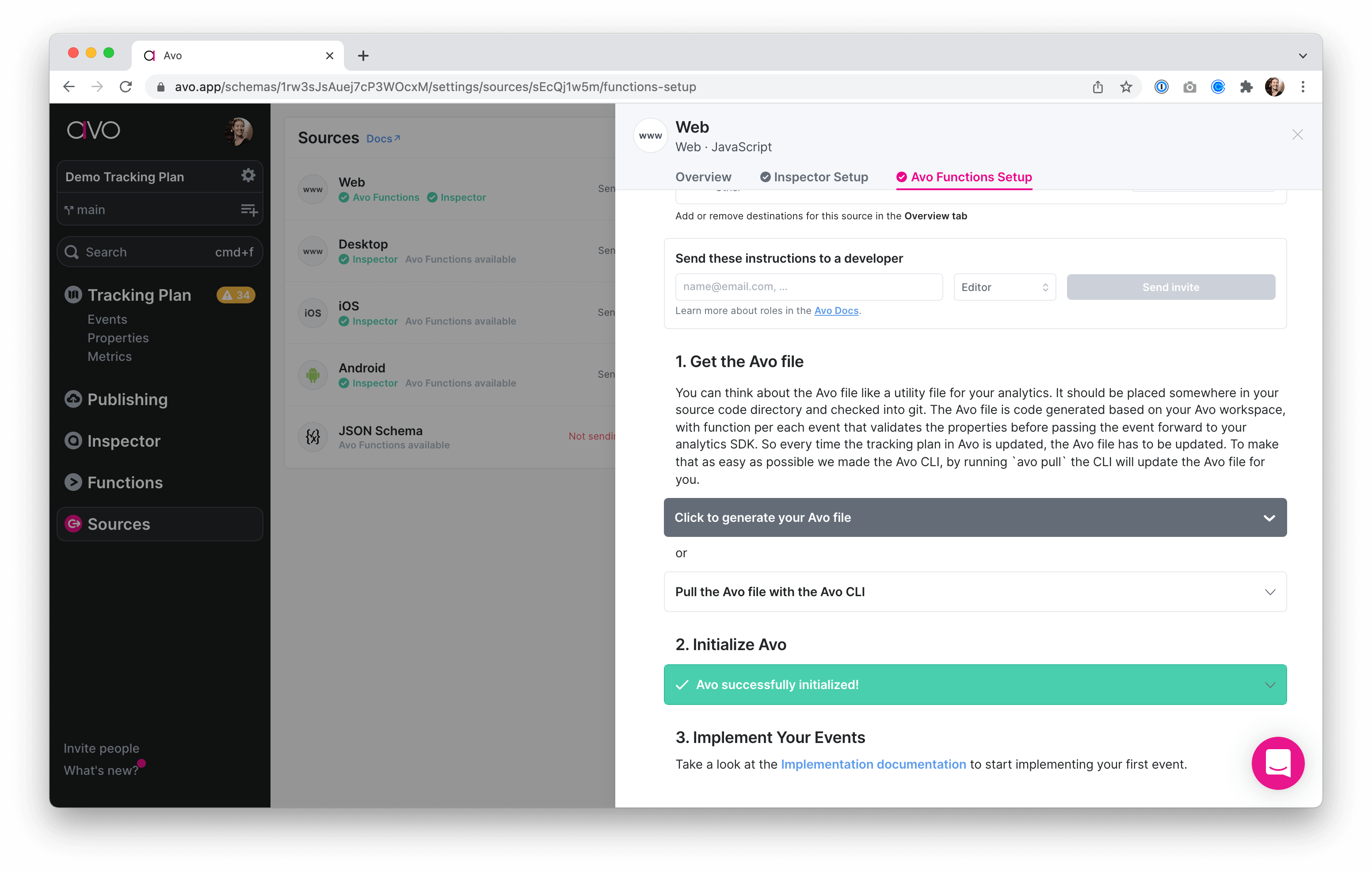Select the Android source icon

click(x=313, y=375)
